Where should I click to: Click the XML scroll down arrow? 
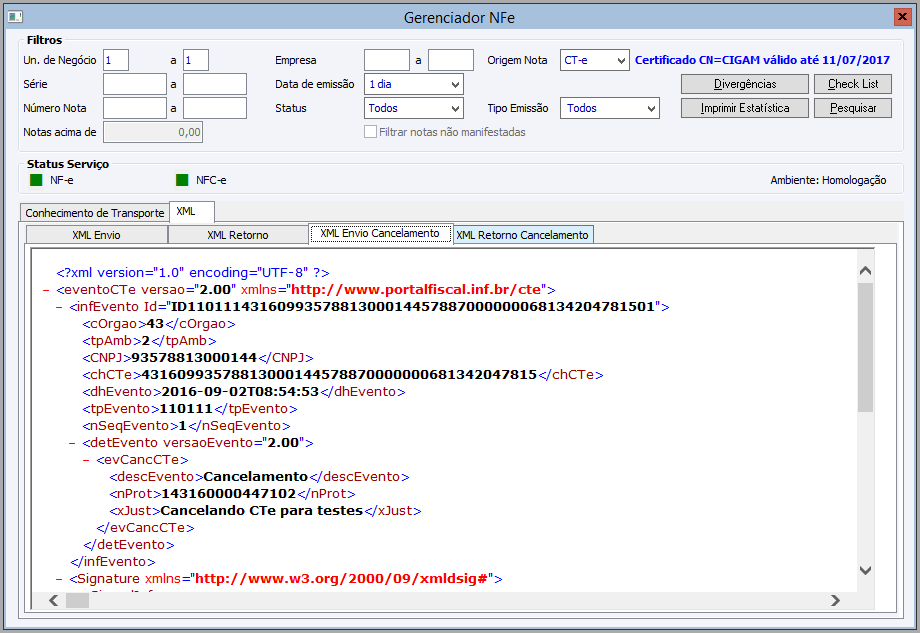865,569
